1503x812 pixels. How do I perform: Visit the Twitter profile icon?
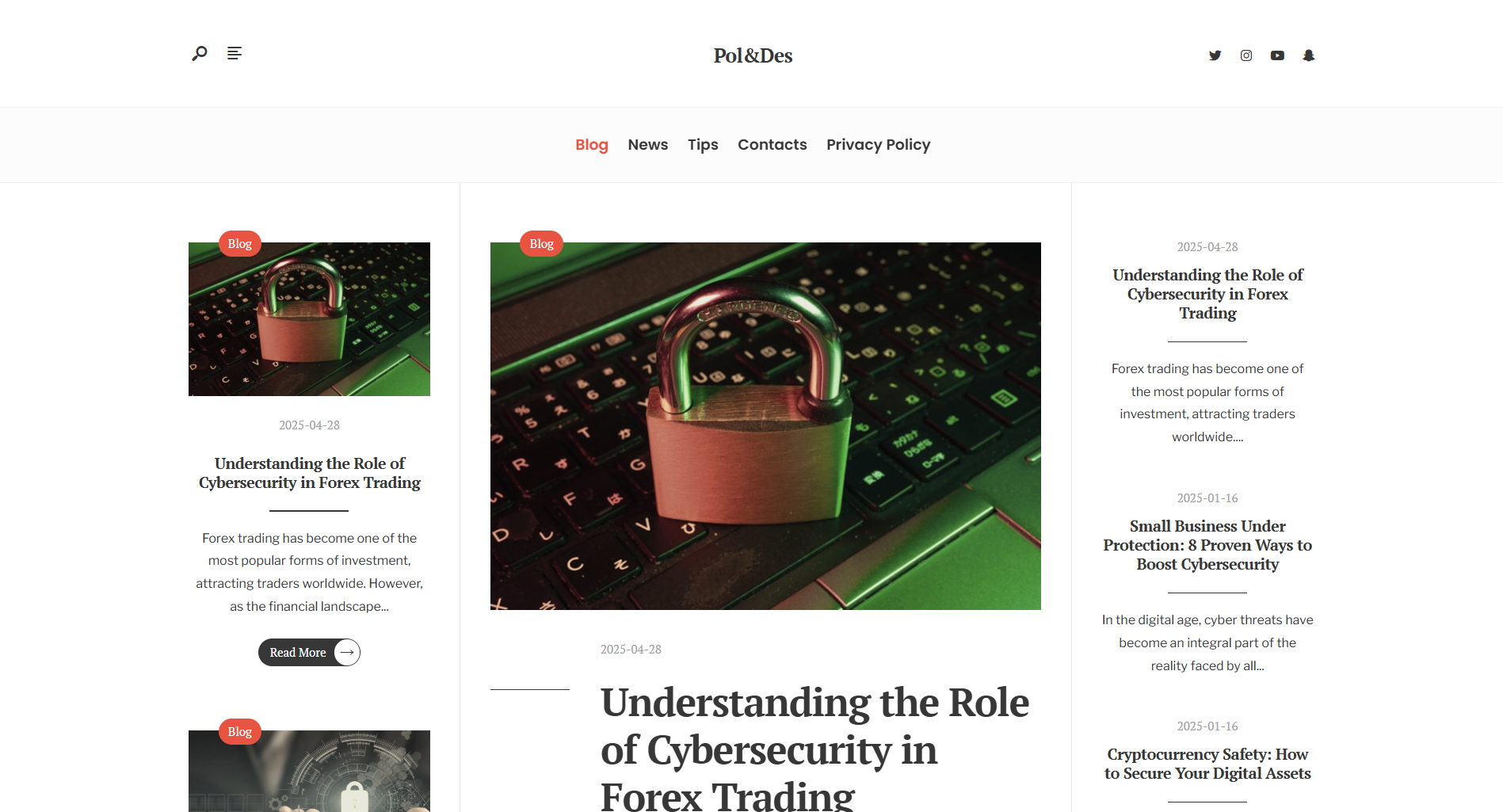click(1215, 55)
